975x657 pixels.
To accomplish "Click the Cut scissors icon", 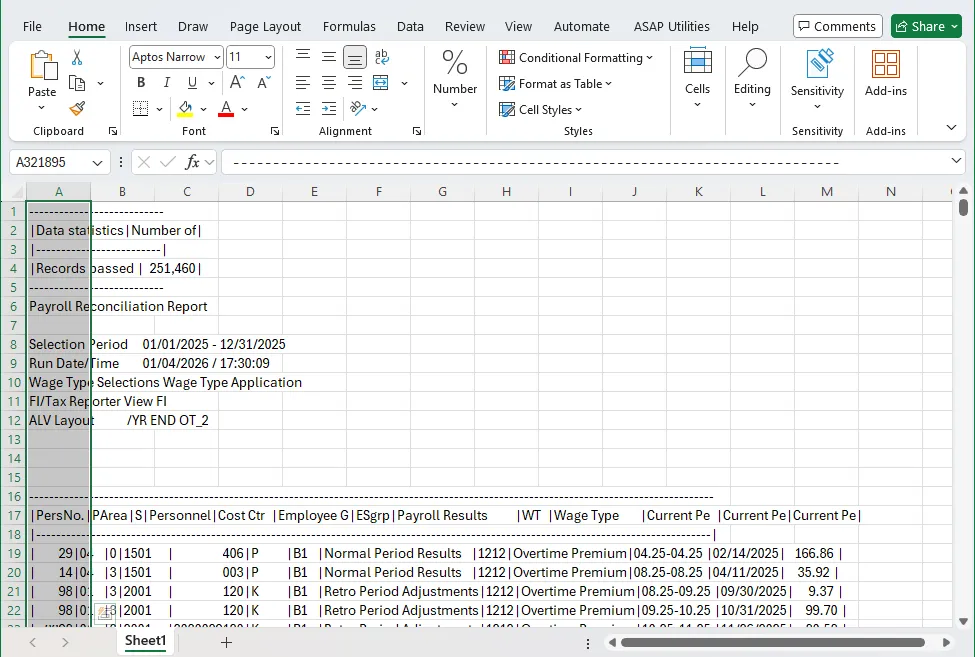I will pyautogui.click(x=77, y=58).
